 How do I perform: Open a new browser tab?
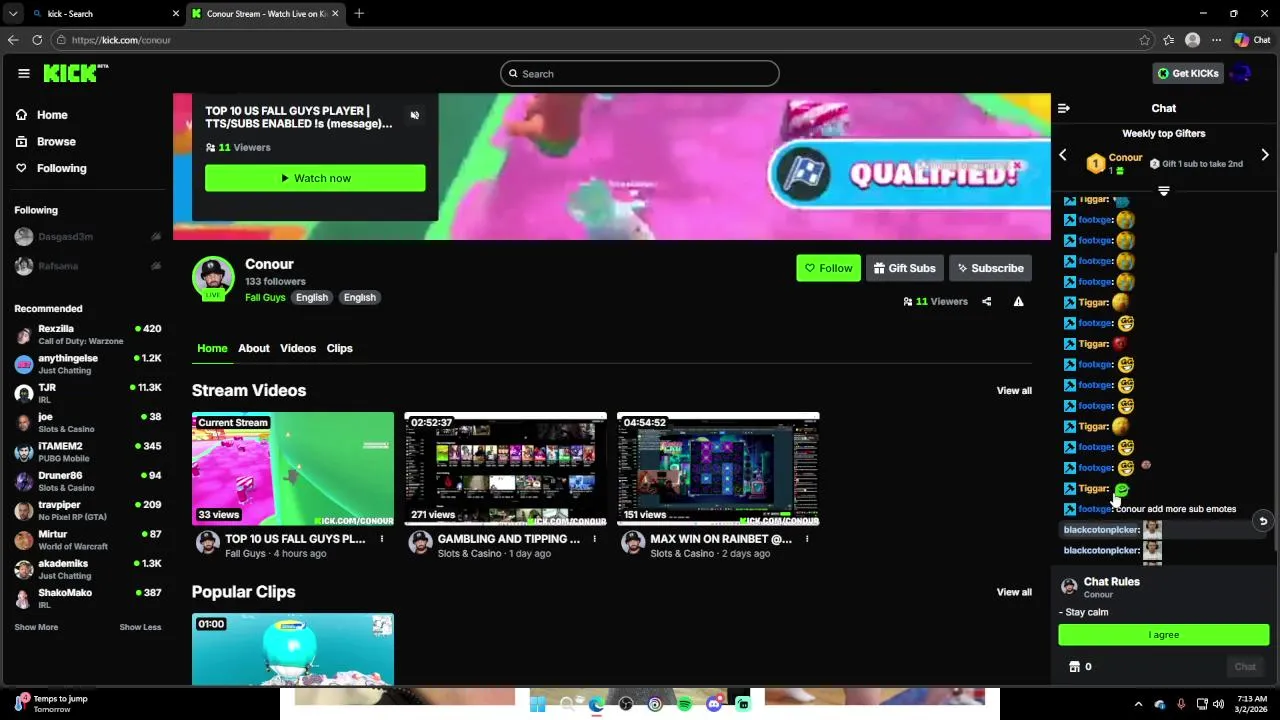pos(359,14)
